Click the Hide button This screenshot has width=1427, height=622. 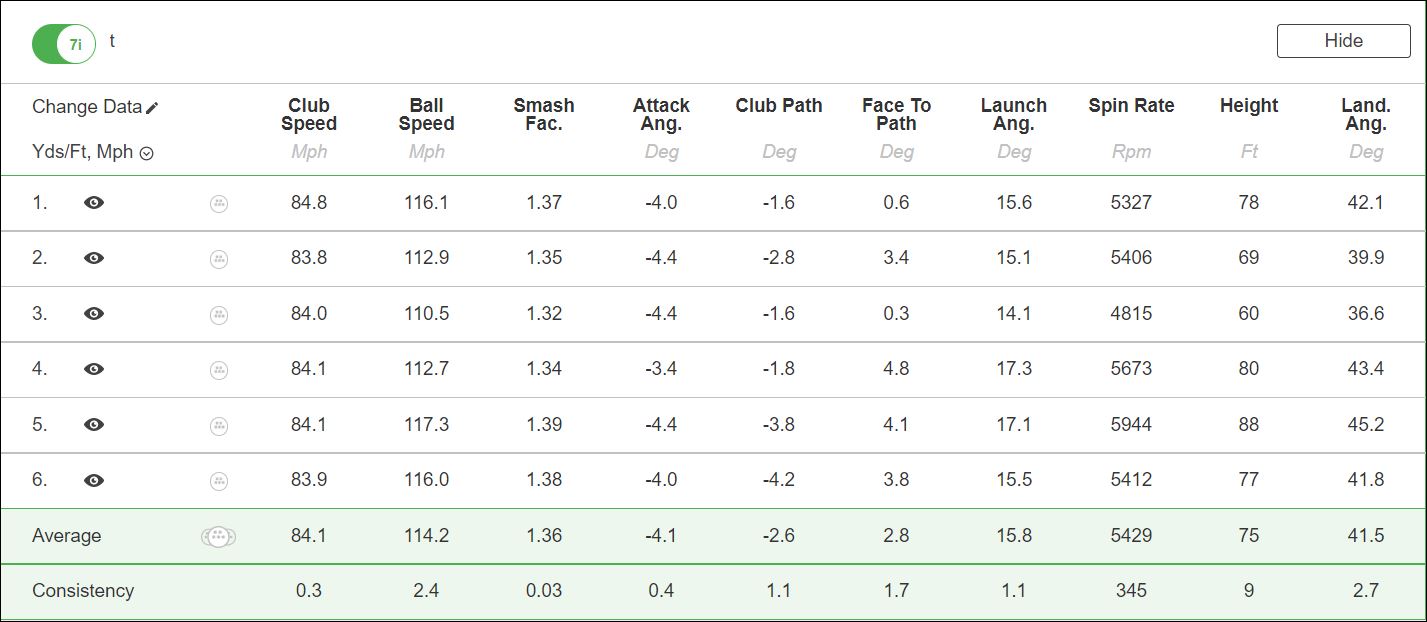tap(1343, 41)
